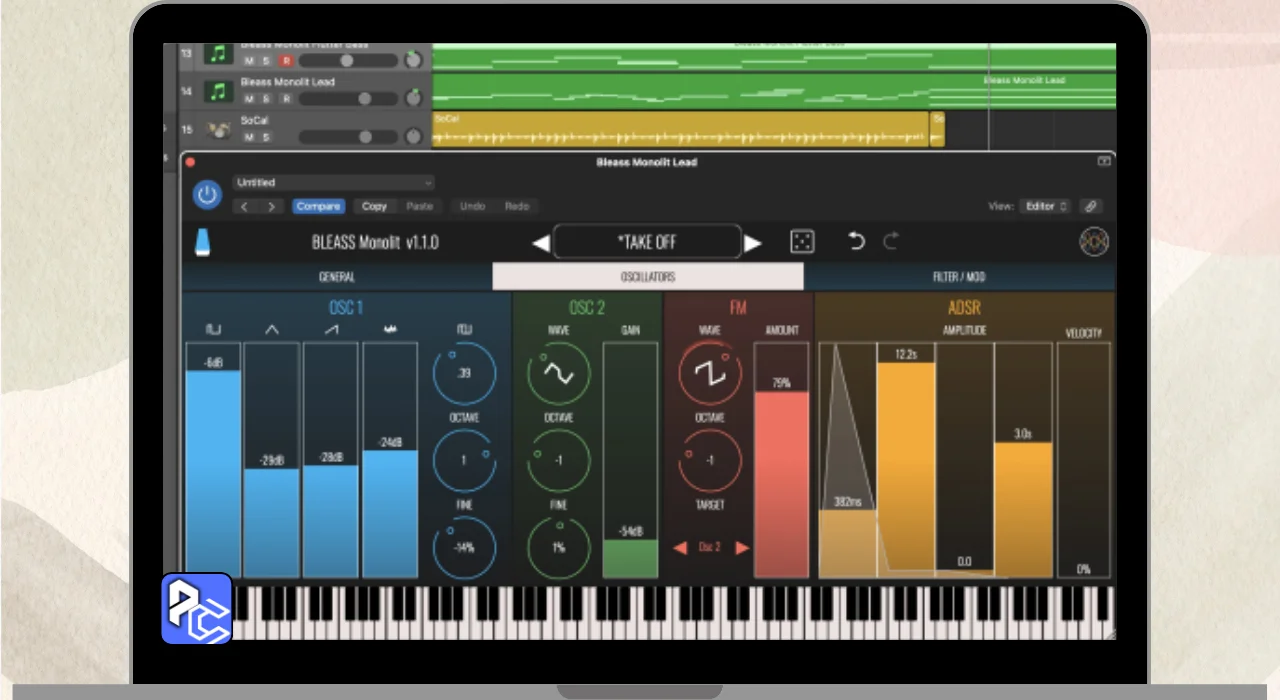Switch to the GENERAL tab
This screenshot has width=1280, height=700.
tap(337, 277)
